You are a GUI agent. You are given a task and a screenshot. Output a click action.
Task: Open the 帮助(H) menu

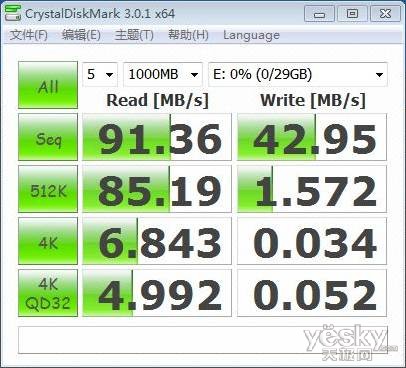click(188, 35)
